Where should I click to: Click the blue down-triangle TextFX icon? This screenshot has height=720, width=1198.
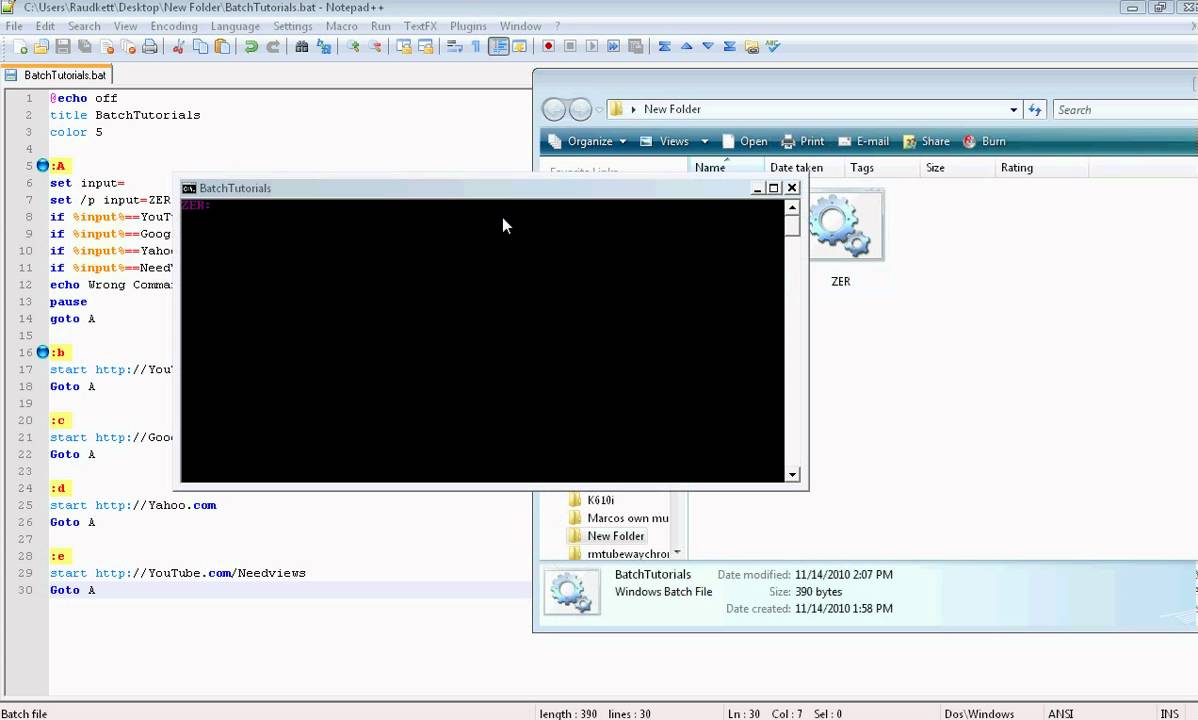pos(708,47)
